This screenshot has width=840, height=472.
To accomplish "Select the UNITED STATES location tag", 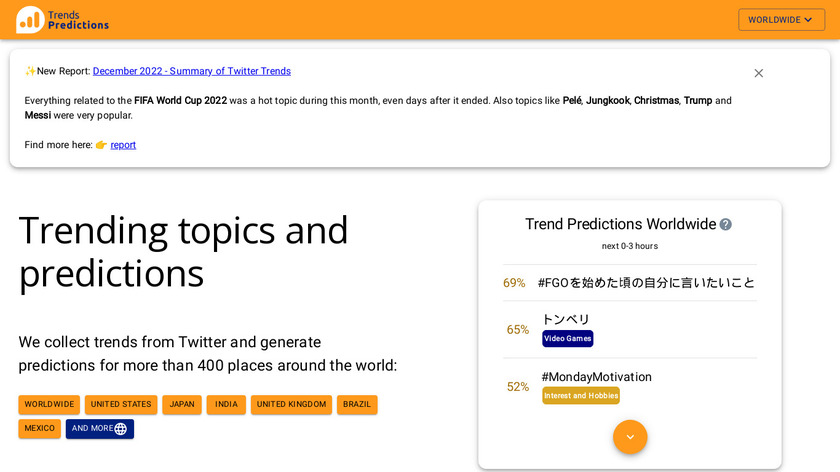I will pyautogui.click(x=121, y=404).
